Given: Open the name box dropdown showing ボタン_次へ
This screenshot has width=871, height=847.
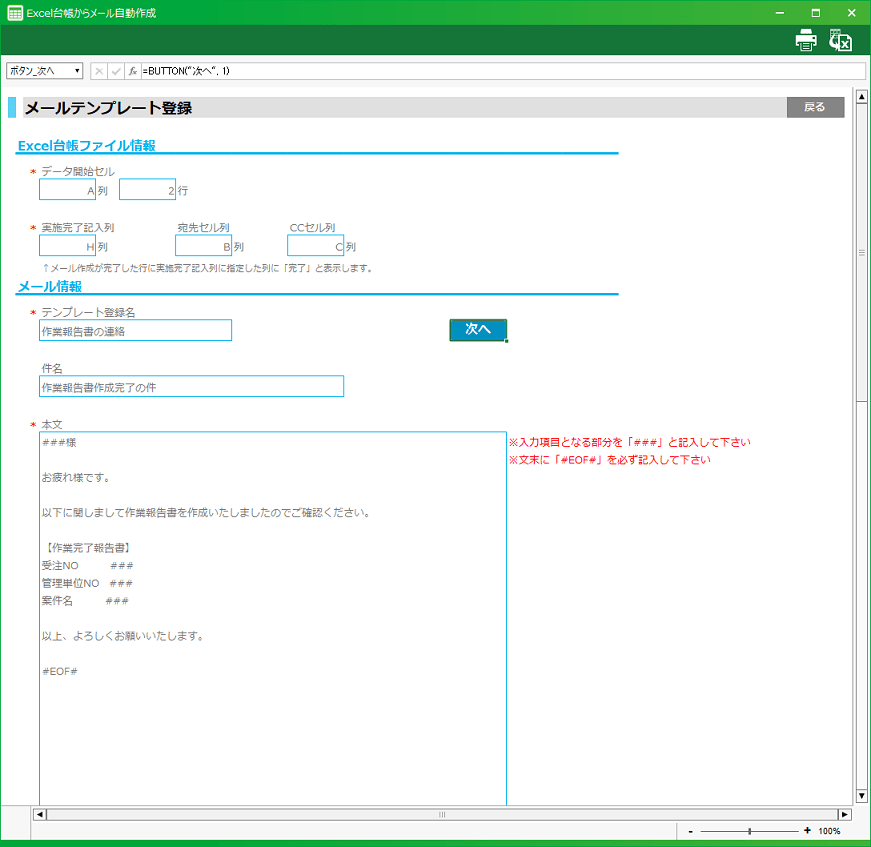Looking at the screenshot, I should point(77,71).
